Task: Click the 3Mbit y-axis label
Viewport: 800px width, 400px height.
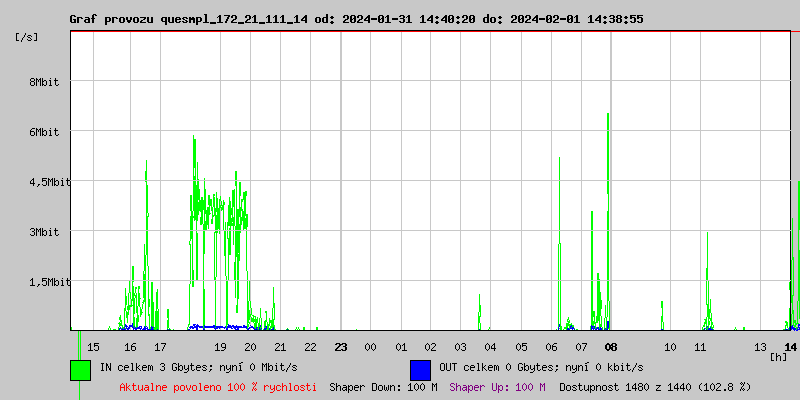Action: point(43,232)
